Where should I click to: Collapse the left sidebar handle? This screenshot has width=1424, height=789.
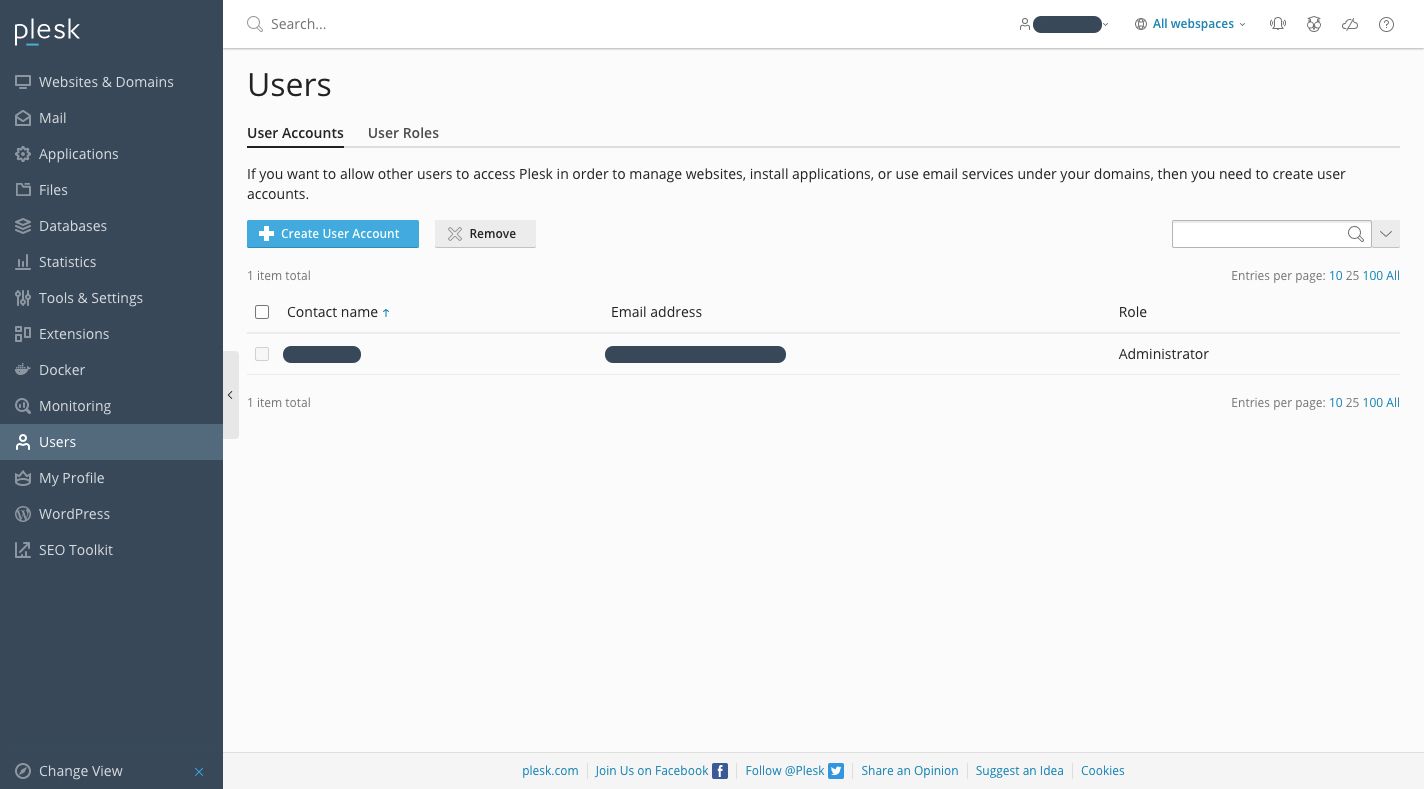coord(230,395)
